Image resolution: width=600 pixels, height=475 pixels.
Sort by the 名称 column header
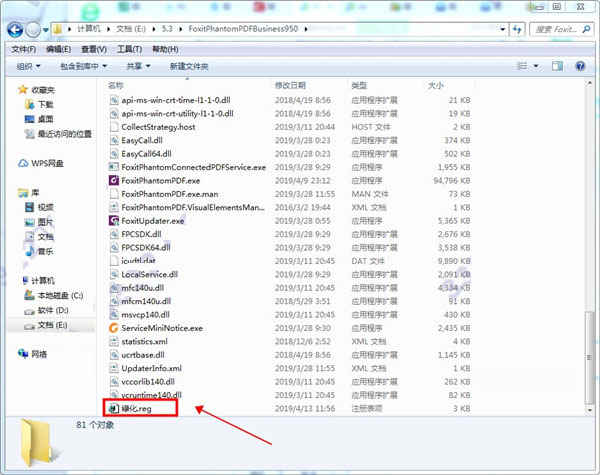tap(116, 85)
